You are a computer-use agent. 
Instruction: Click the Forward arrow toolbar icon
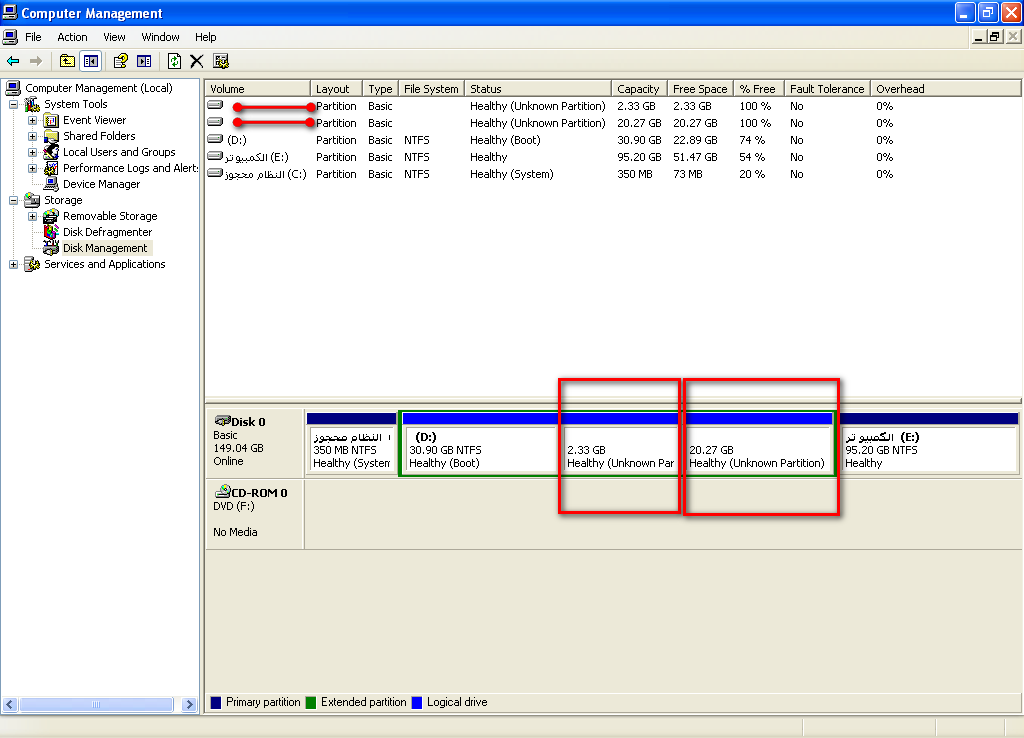[x=36, y=61]
